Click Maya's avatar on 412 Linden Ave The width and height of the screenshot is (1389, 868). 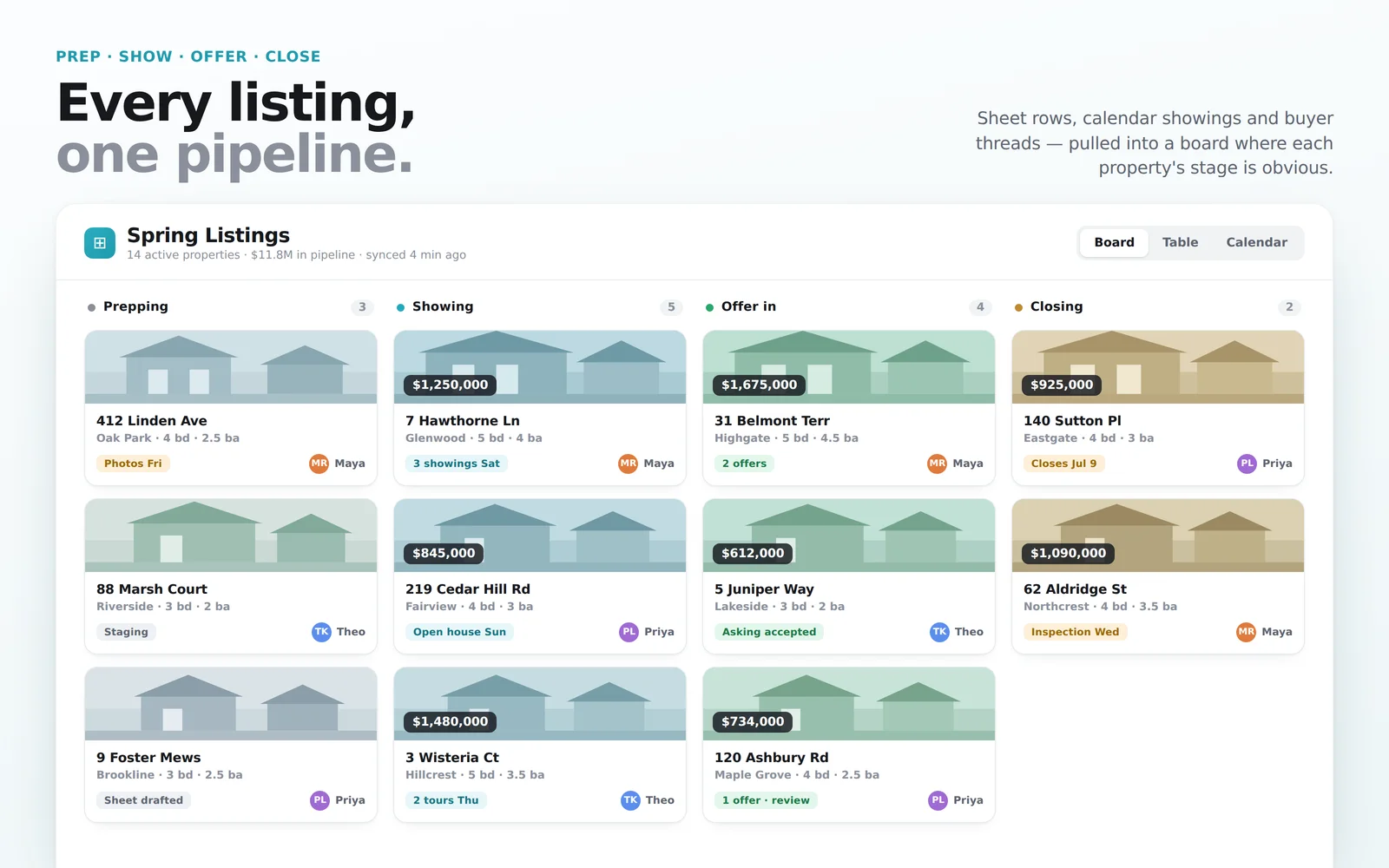pyautogui.click(x=319, y=464)
